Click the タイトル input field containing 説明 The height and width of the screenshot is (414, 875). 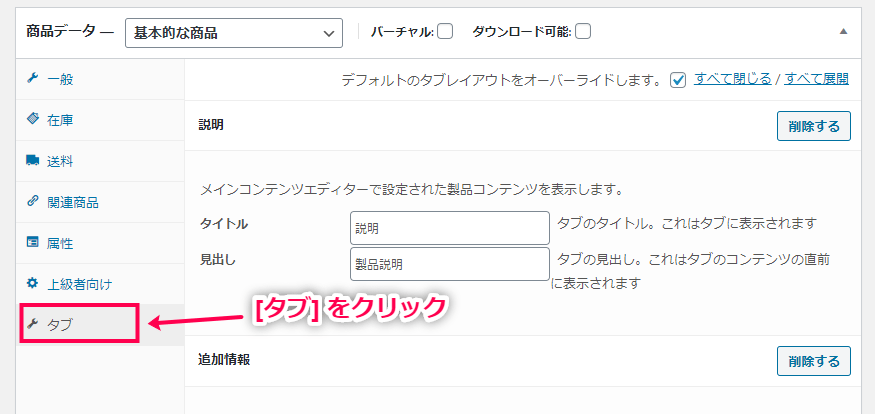point(450,228)
